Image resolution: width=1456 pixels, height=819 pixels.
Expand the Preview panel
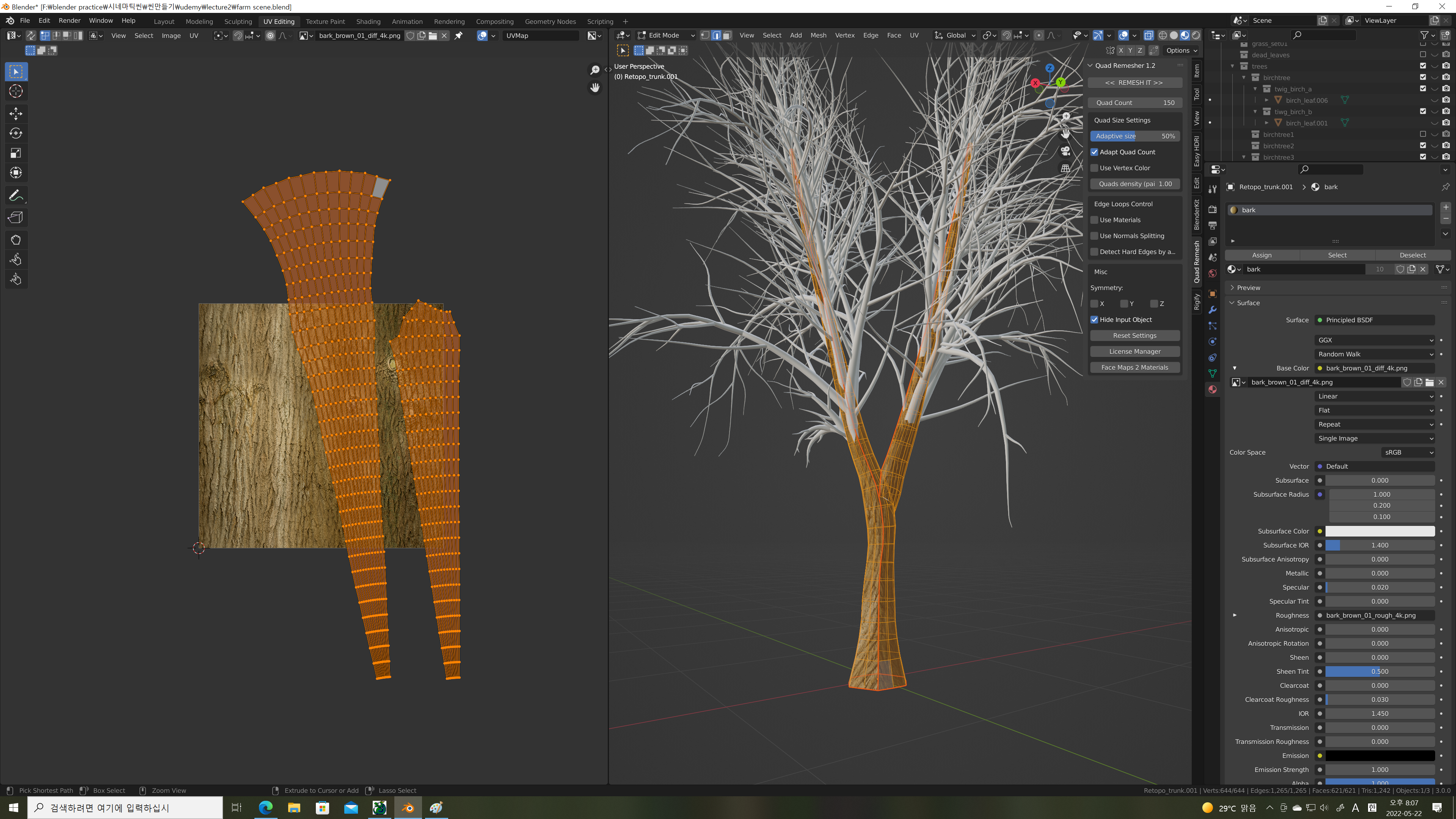tap(1249, 288)
